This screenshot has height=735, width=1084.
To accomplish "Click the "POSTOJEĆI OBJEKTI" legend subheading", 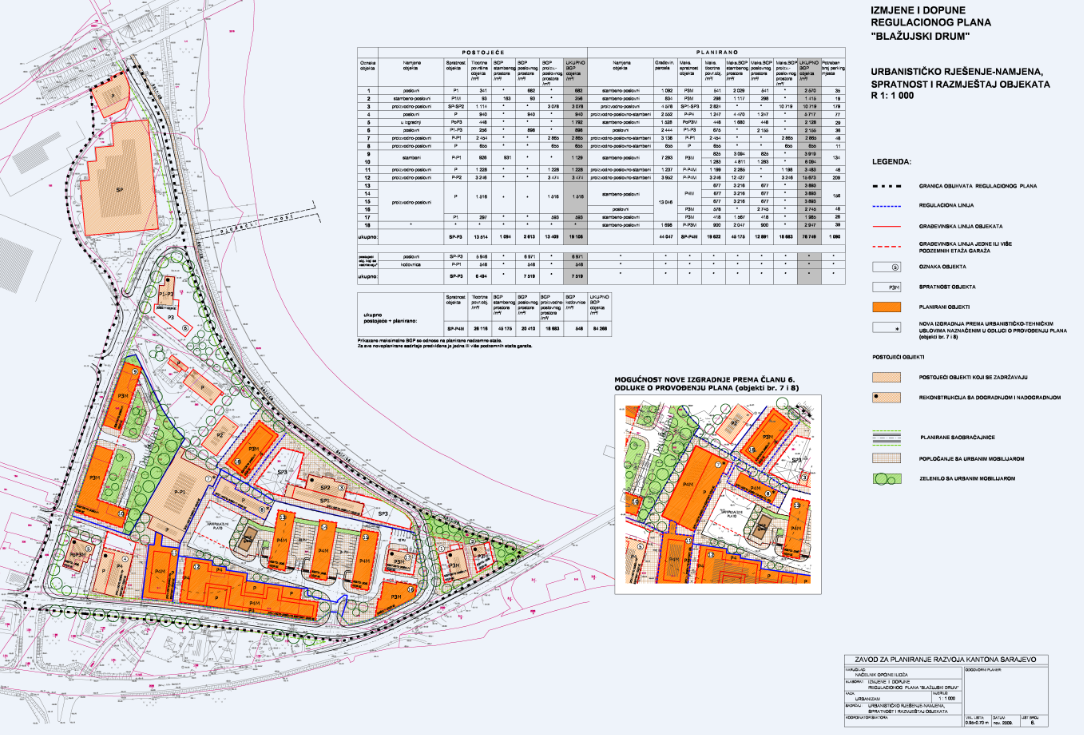I will point(898,357).
